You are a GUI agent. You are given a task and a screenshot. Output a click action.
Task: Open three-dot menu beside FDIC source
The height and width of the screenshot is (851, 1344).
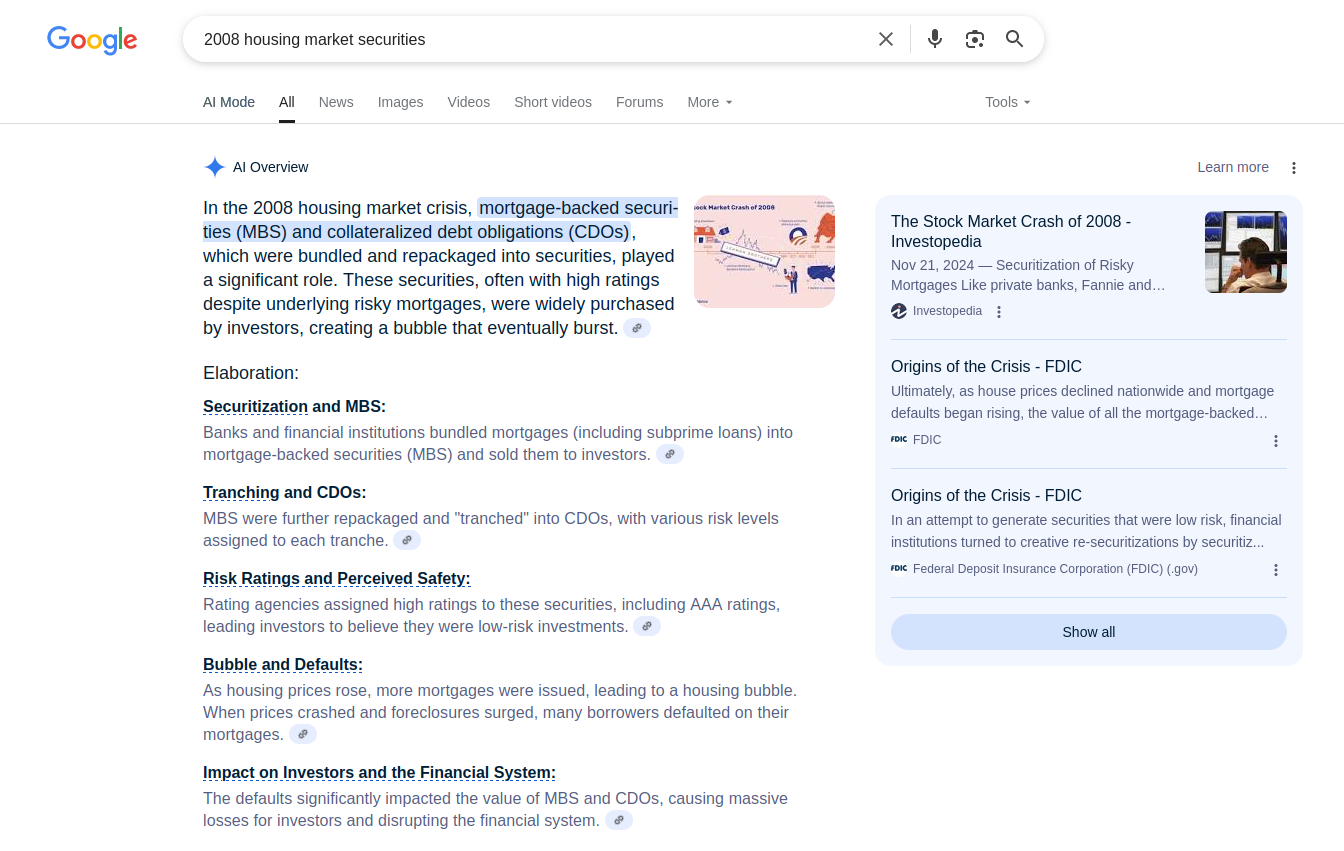coord(1276,441)
